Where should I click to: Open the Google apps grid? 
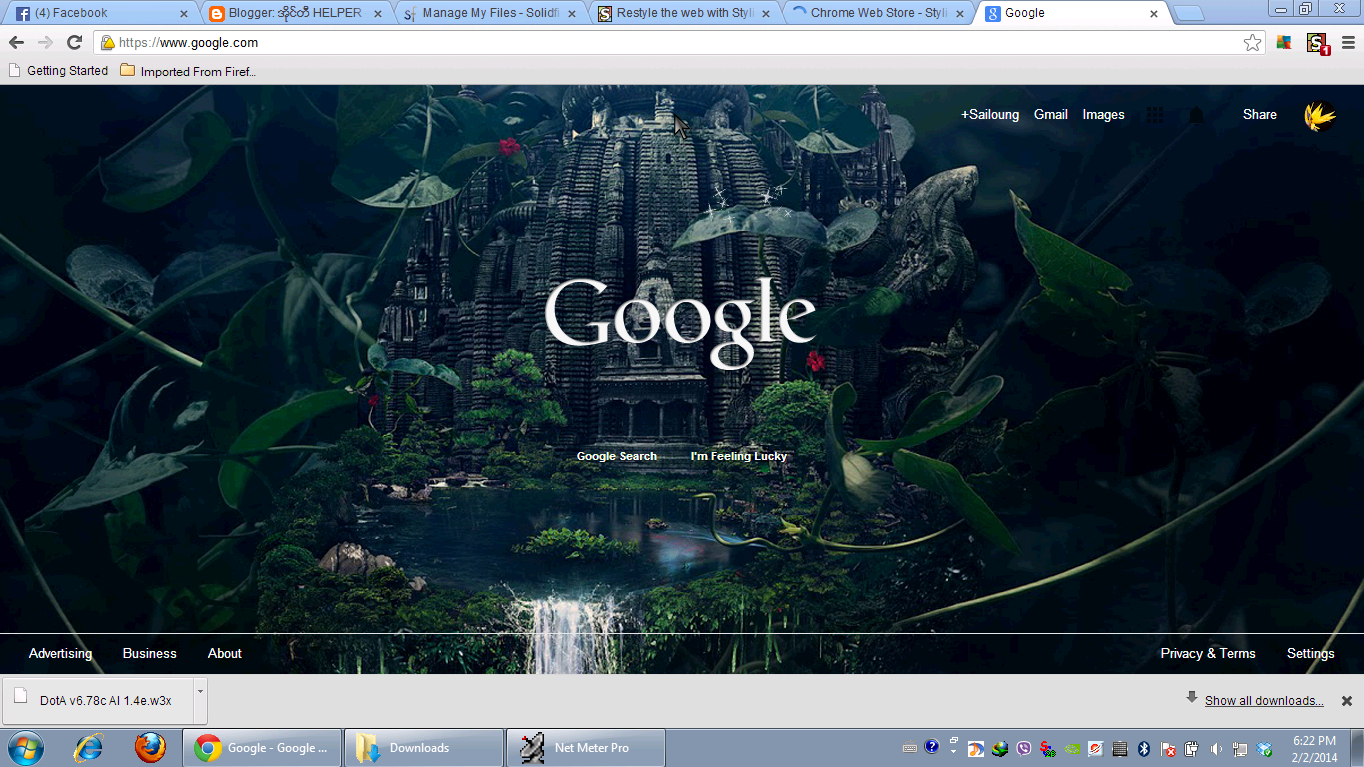(1155, 115)
